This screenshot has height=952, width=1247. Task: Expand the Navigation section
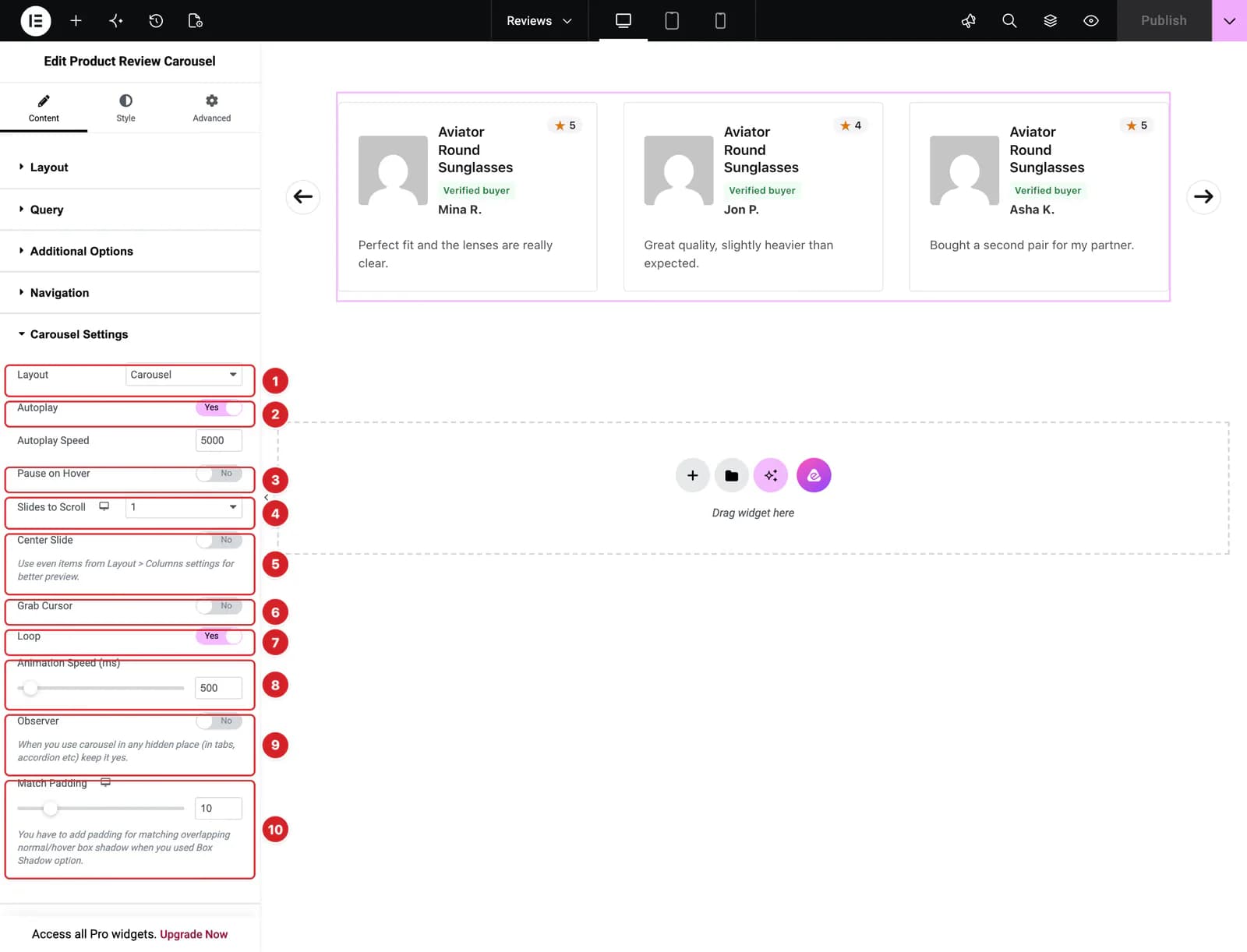click(x=130, y=293)
